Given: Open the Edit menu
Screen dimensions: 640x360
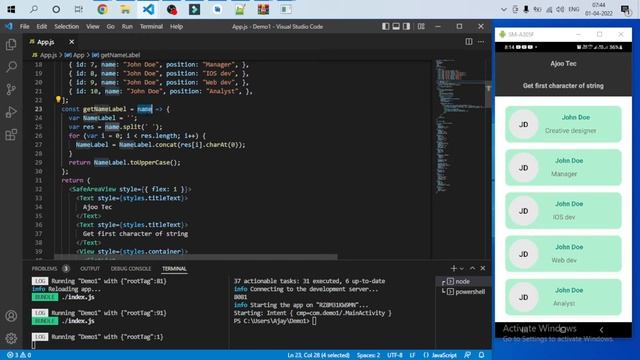Looking at the screenshot, I should [x=42, y=27].
